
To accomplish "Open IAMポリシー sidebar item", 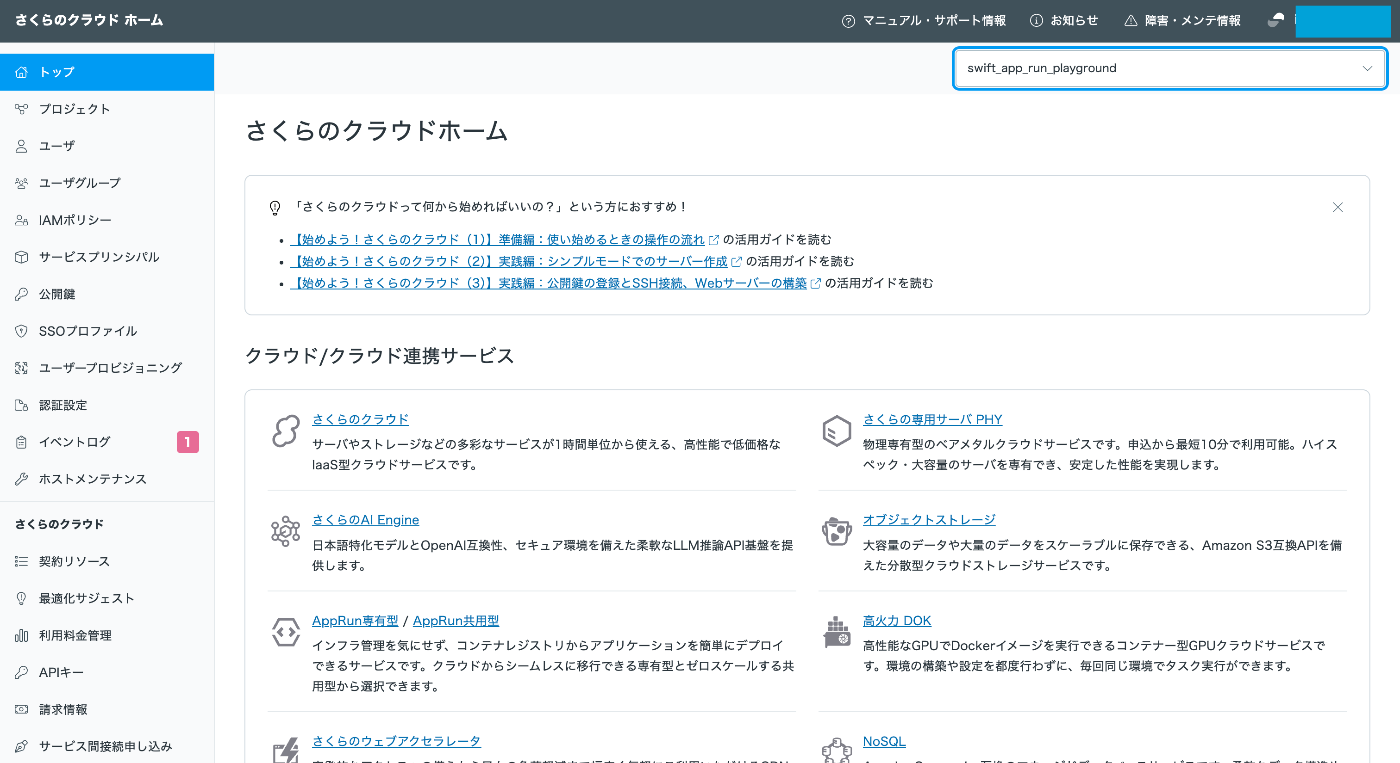I will click(107, 220).
